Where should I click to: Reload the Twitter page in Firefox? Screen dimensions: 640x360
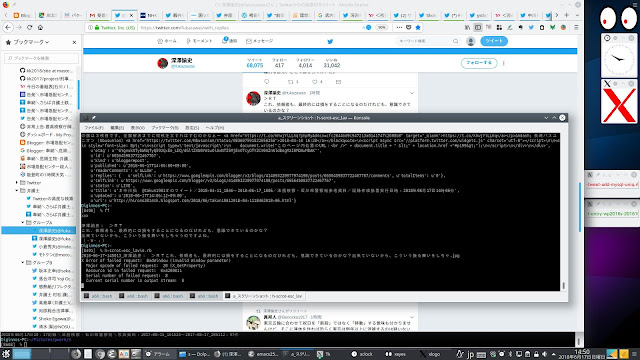29,27
